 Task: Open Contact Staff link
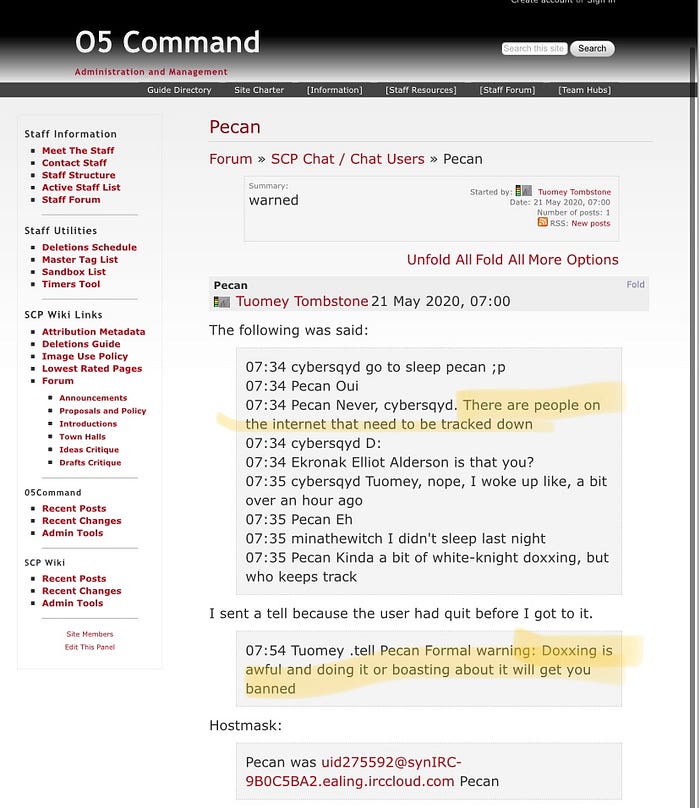[x=74, y=163]
